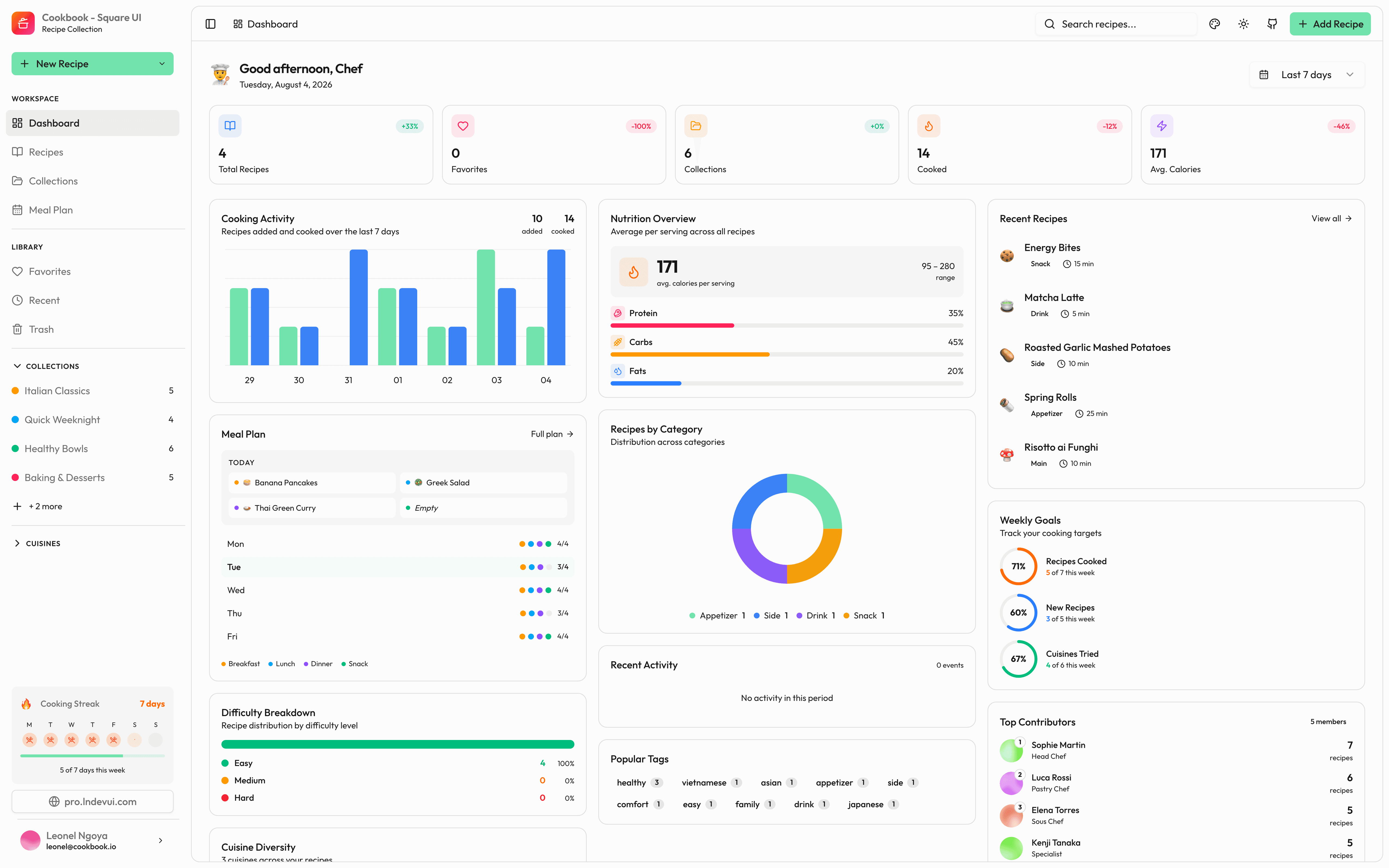Image resolution: width=1389 pixels, height=868 pixels.
Task: Click the Avg. Calories lightning icon
Action: tap(1161, 126)
